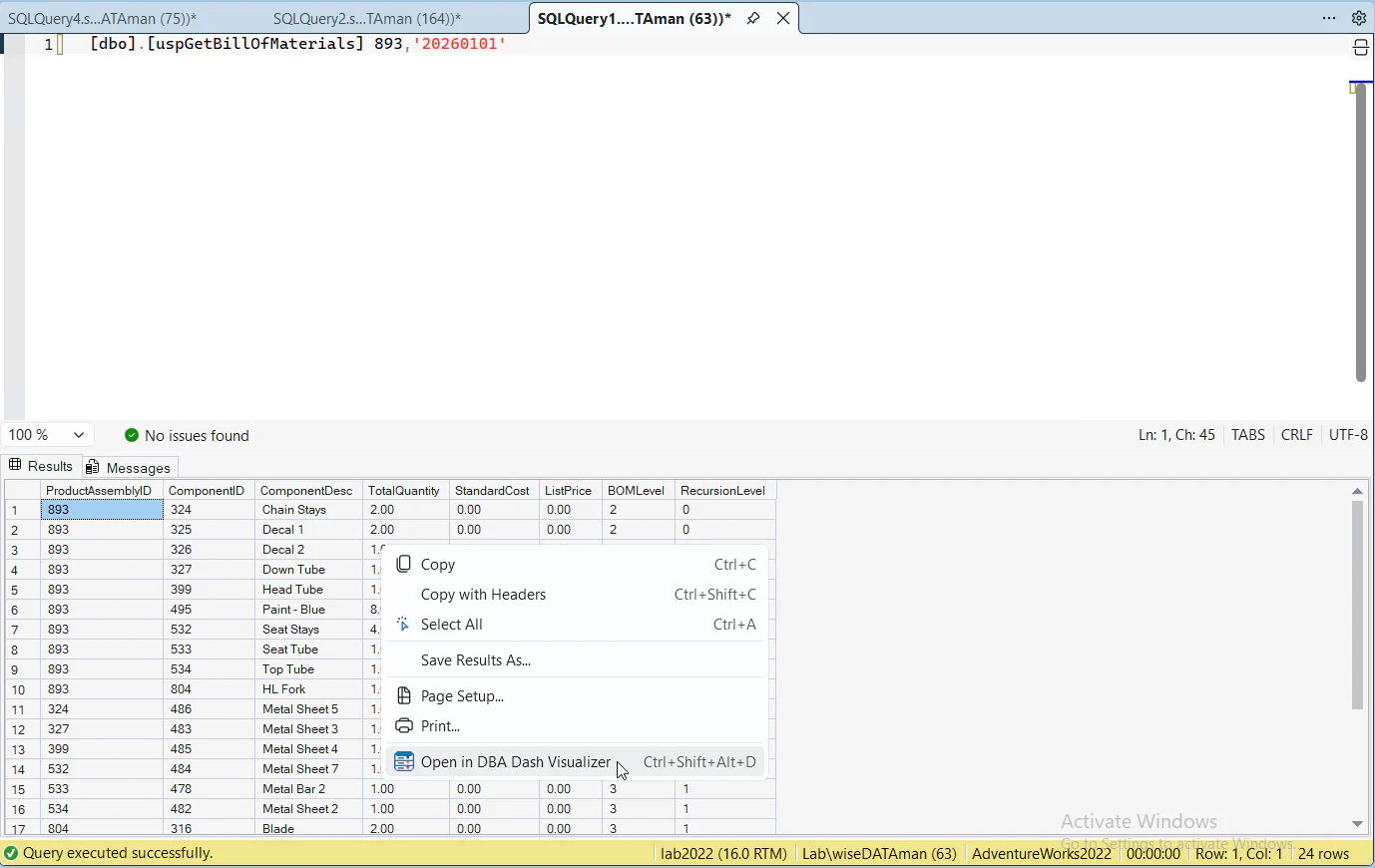Screen dimensions: 1375x868
Task: Open the Messages tab
Action: [129, 467]
